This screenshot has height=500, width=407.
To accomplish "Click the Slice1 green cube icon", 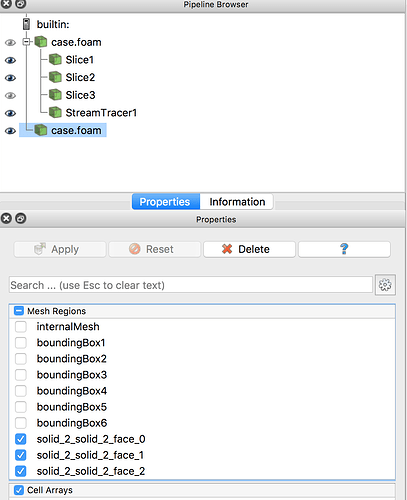I will (x=55, y=60).
